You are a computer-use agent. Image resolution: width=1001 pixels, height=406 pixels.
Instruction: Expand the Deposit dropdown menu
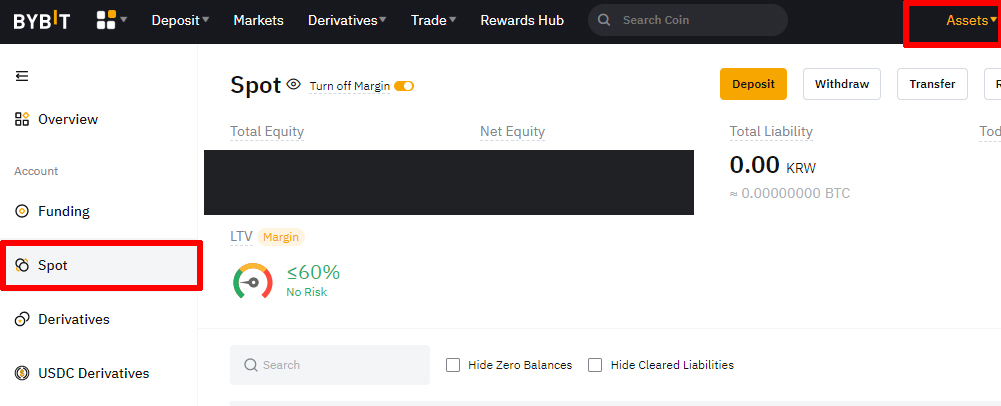181,20
